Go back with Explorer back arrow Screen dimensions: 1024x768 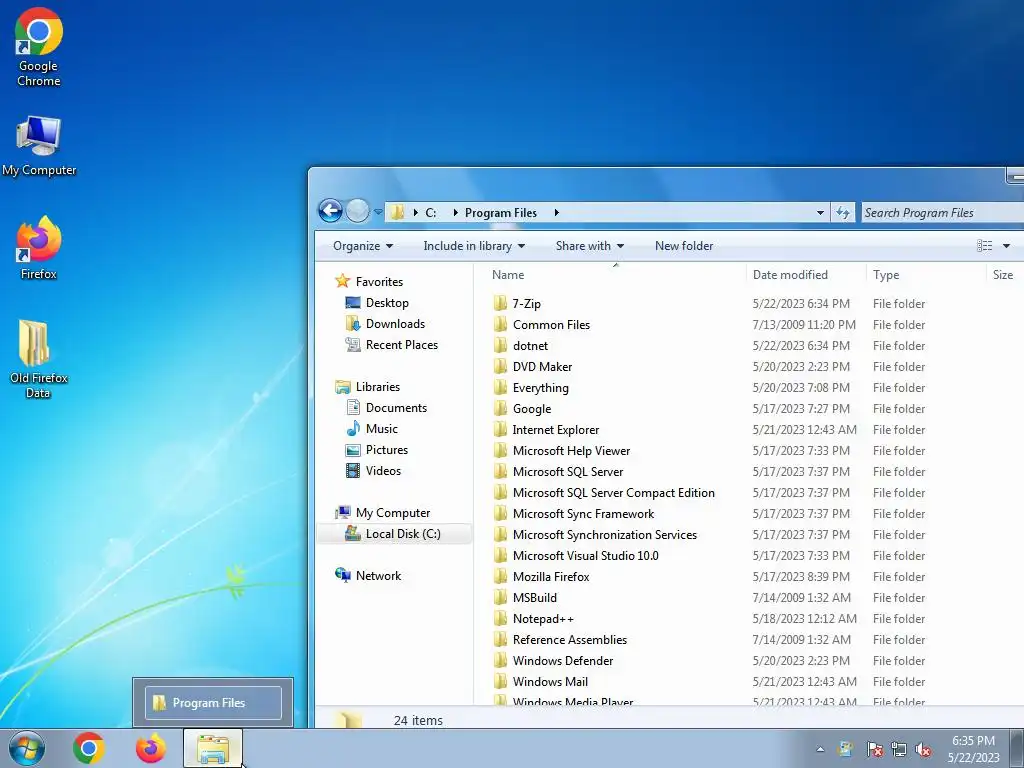[x=330, y=211]
